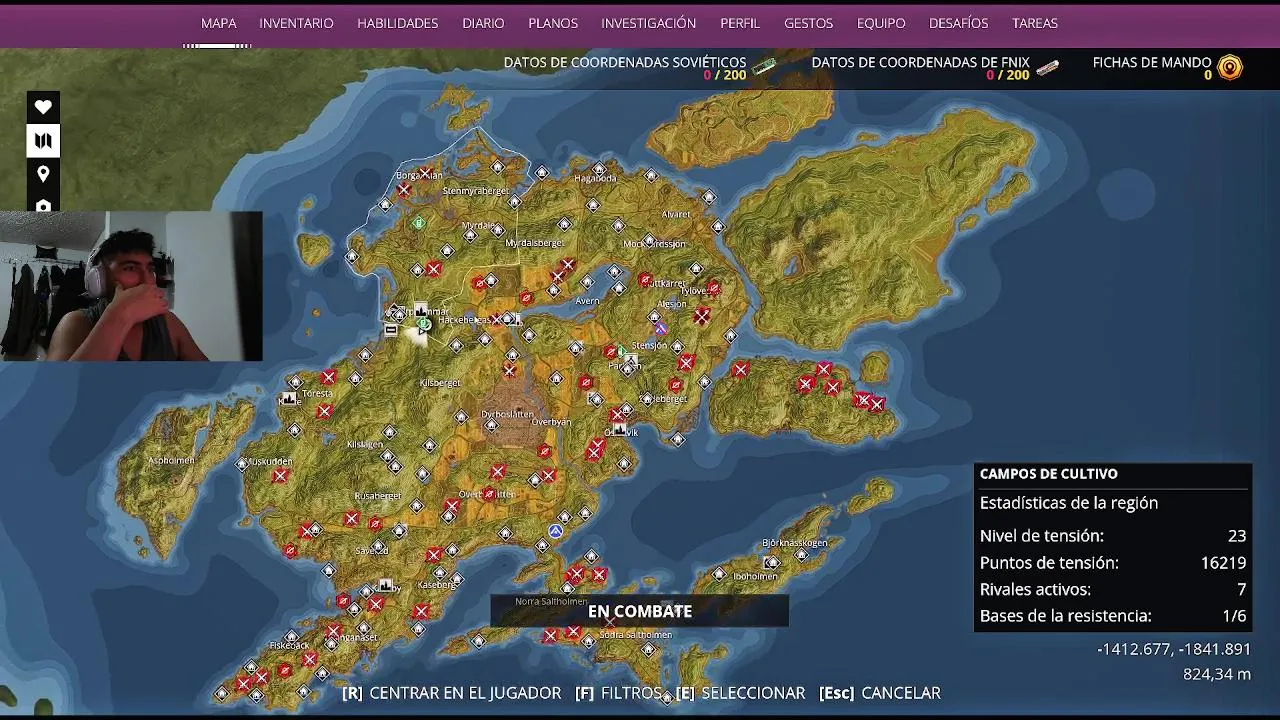Screen dimensions: 1280x720
Task: Click Bases de la resistencia value 1/6
Action: (1234, 616)
